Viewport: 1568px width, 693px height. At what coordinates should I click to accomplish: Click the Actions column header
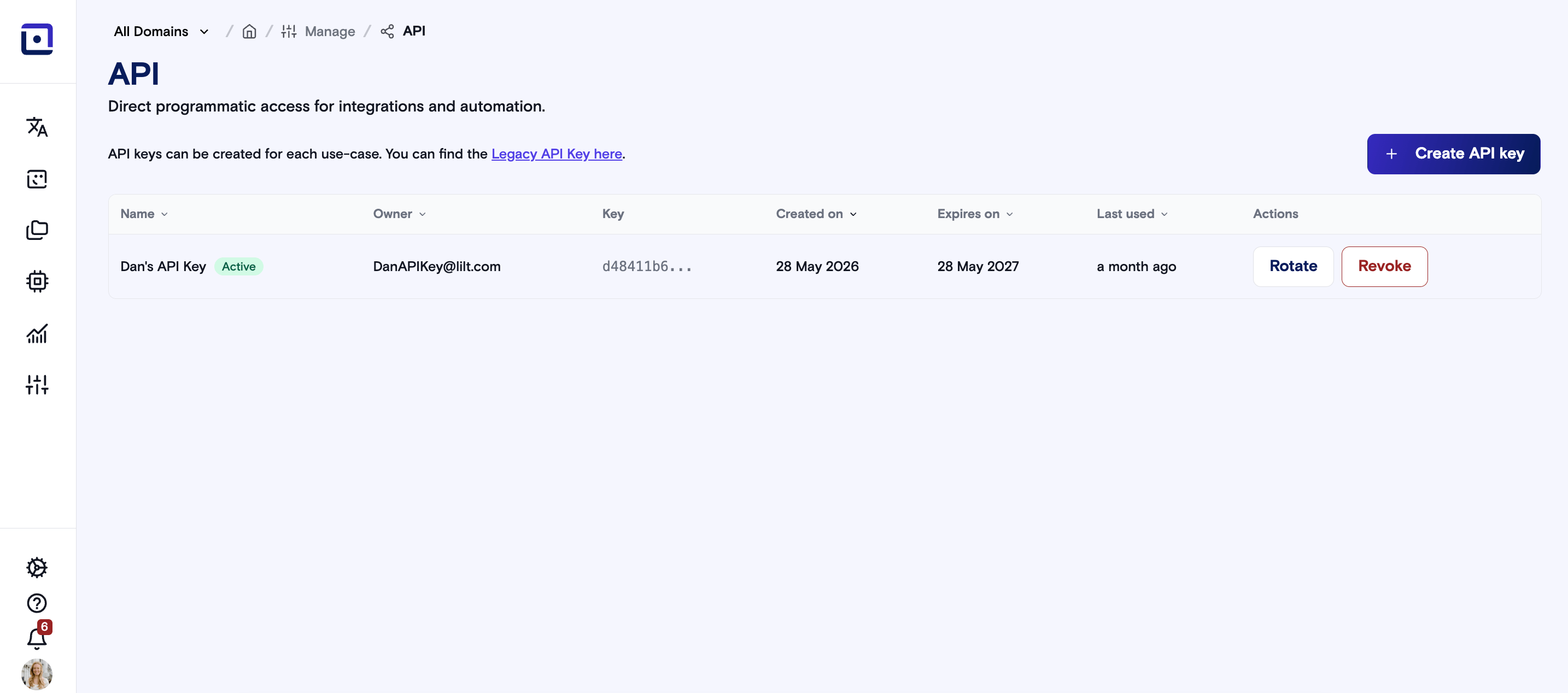click(1275, 214)
